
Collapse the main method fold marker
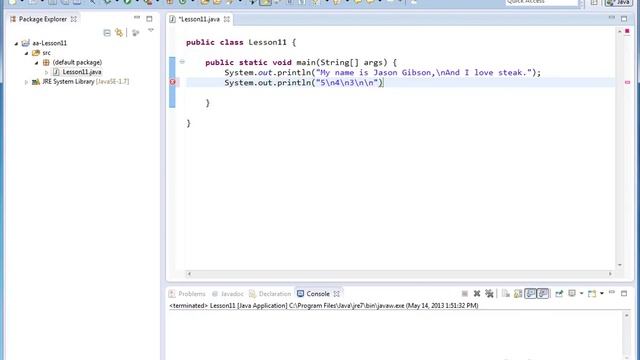pos(182,62)
